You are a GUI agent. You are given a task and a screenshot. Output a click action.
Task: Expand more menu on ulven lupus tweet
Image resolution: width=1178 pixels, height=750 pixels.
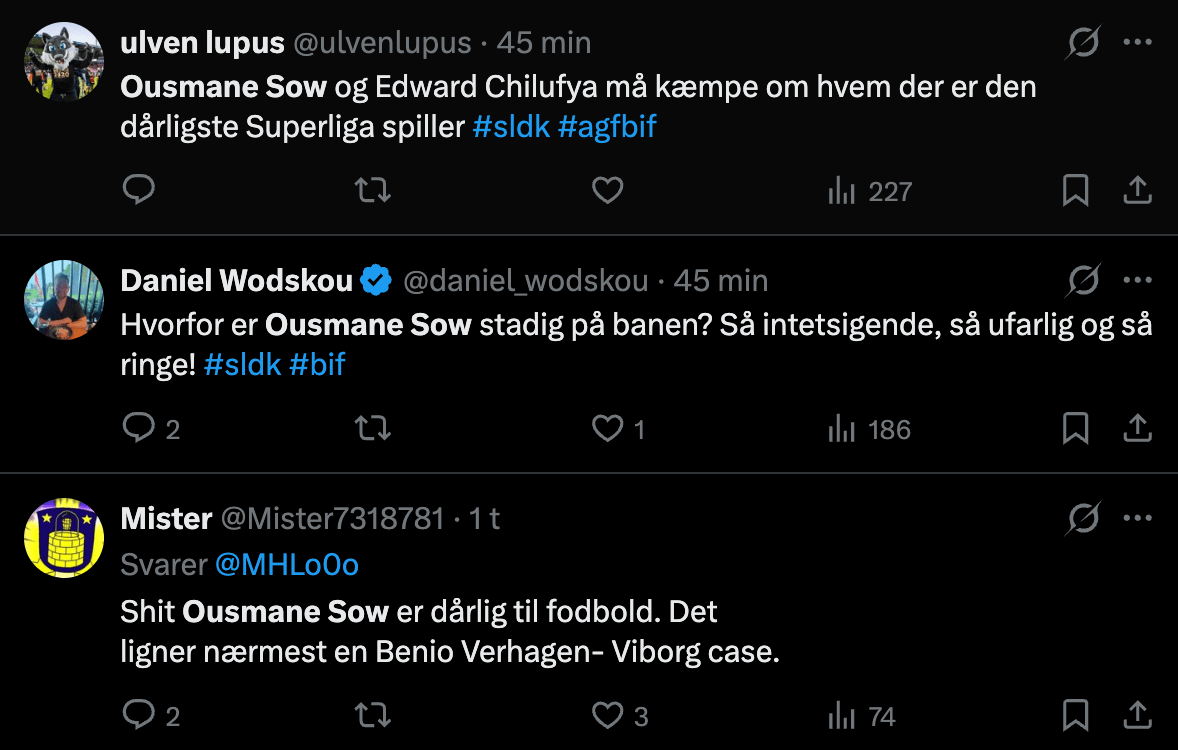(x=1138, y=43)
